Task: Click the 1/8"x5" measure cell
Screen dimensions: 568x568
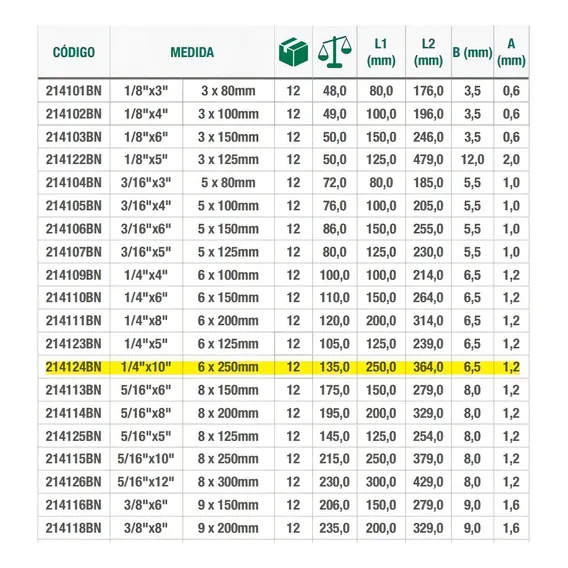Action: point(146,159)
